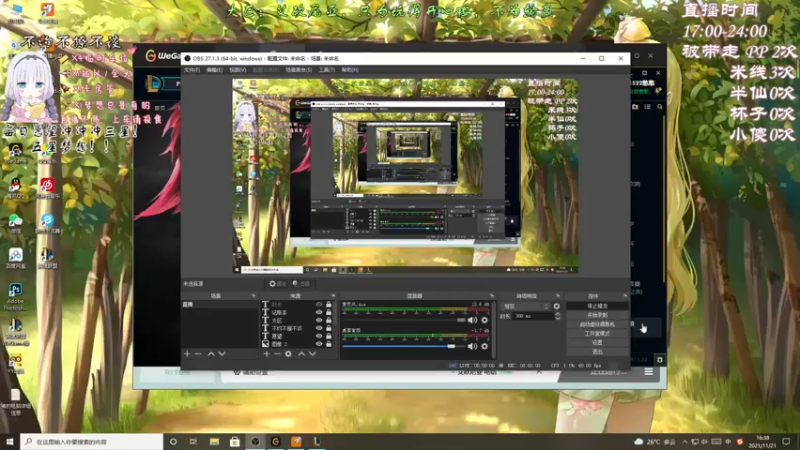Toggle the lock on 图像 2 source
The height and width of the screenshot is (450, 800).
[329, 344]
